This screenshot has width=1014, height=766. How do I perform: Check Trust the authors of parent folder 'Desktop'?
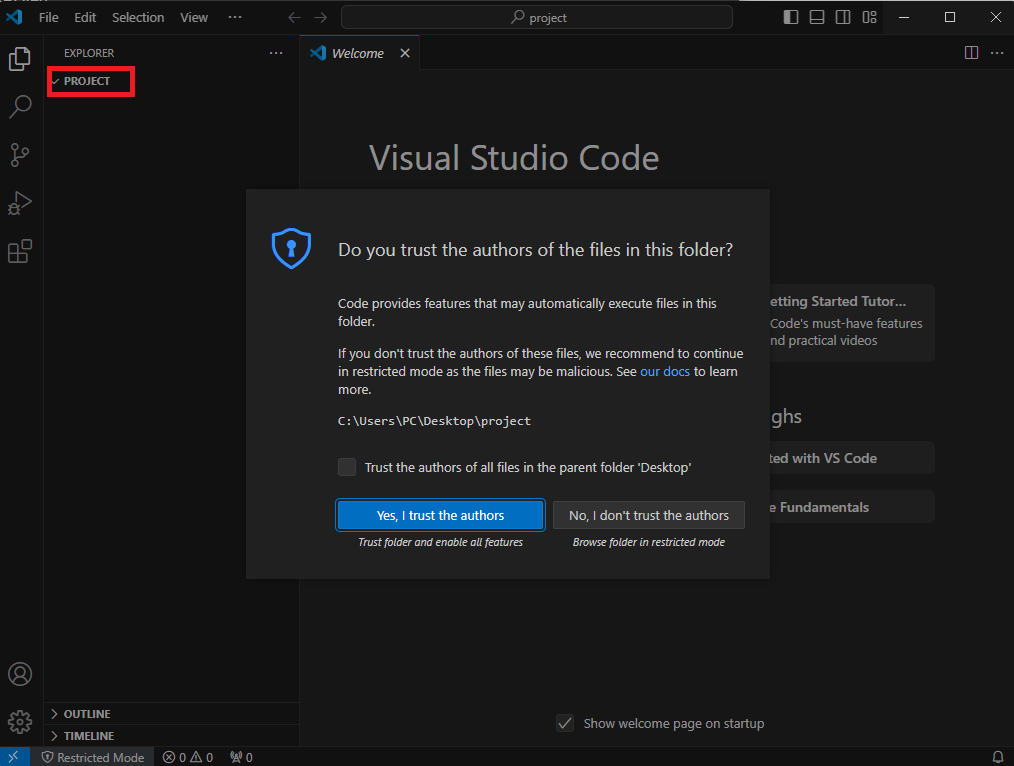coord(347,467)
